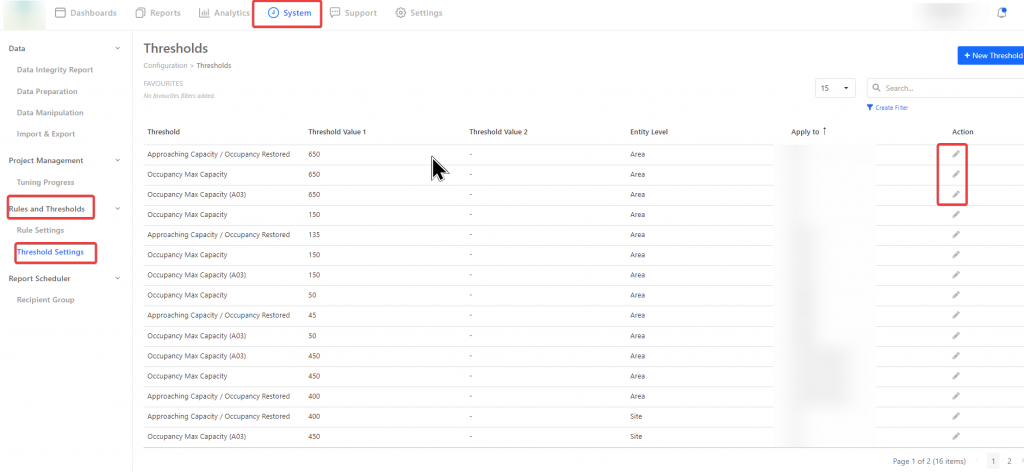This screenshot has width=1024, height=472.
Task: Open the rows-per-page dropdown showing 15
Action: [x=835, y=88]
